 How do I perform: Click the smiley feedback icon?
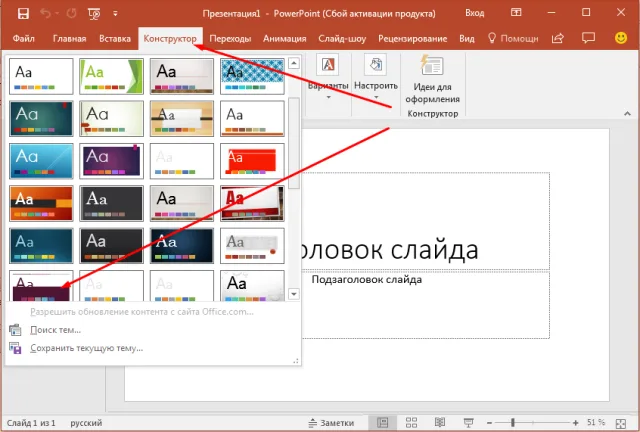coord(621,38)
